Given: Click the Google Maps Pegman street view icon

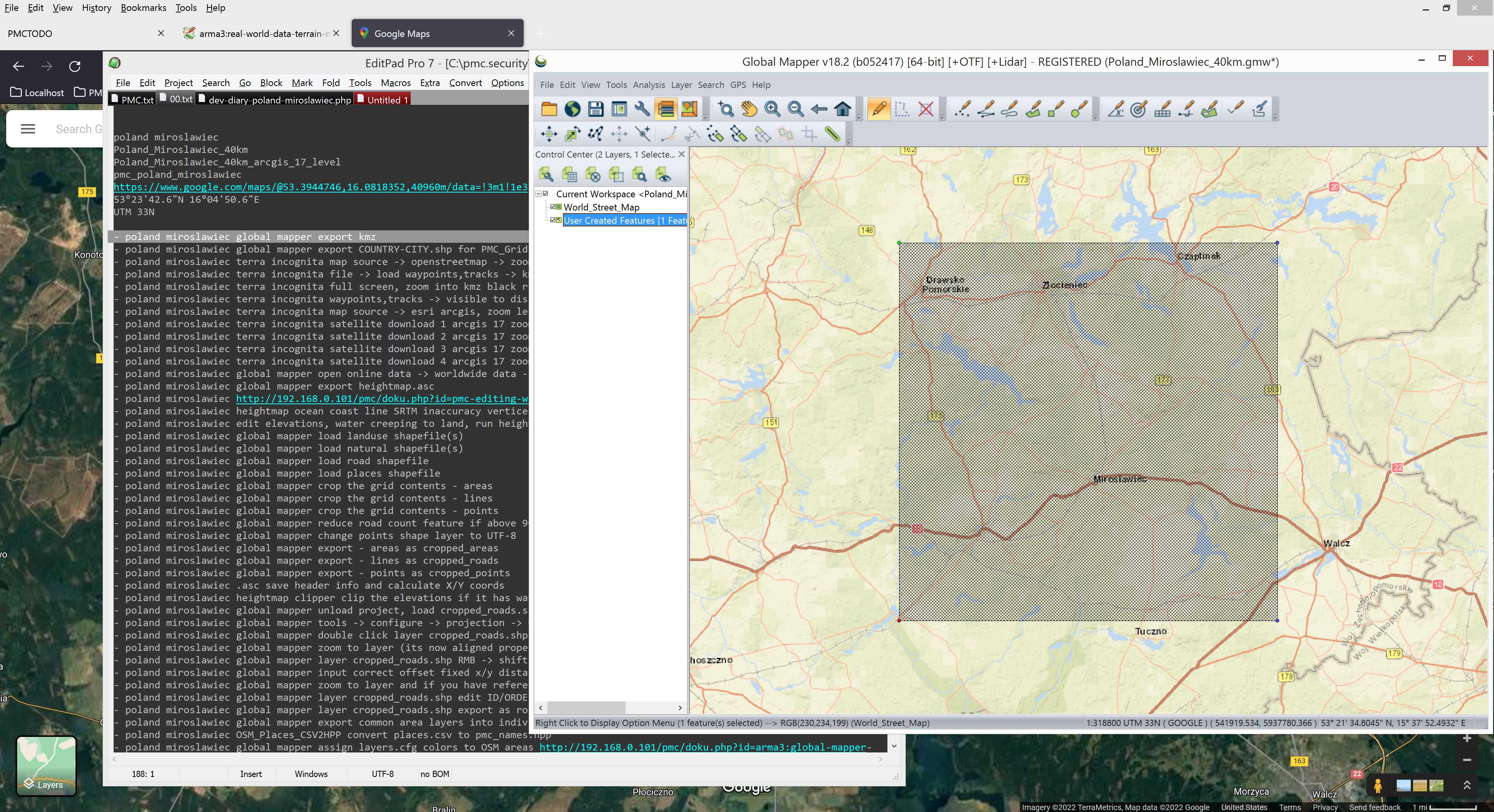Looking at the screenshot, I should (x=1377, y=786).
